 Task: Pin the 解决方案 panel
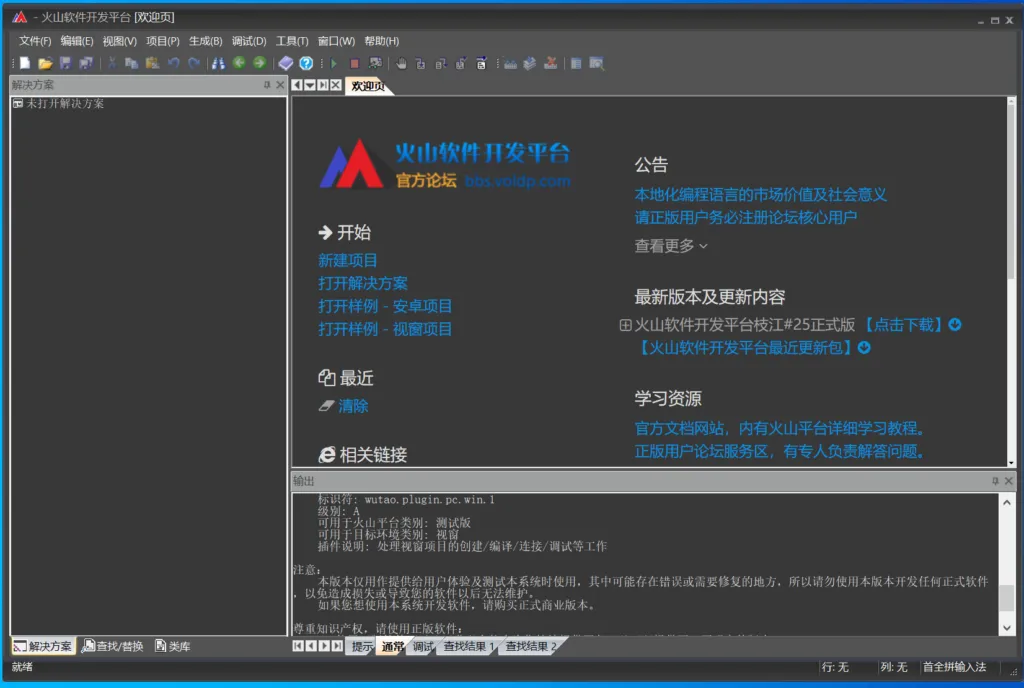266,85
